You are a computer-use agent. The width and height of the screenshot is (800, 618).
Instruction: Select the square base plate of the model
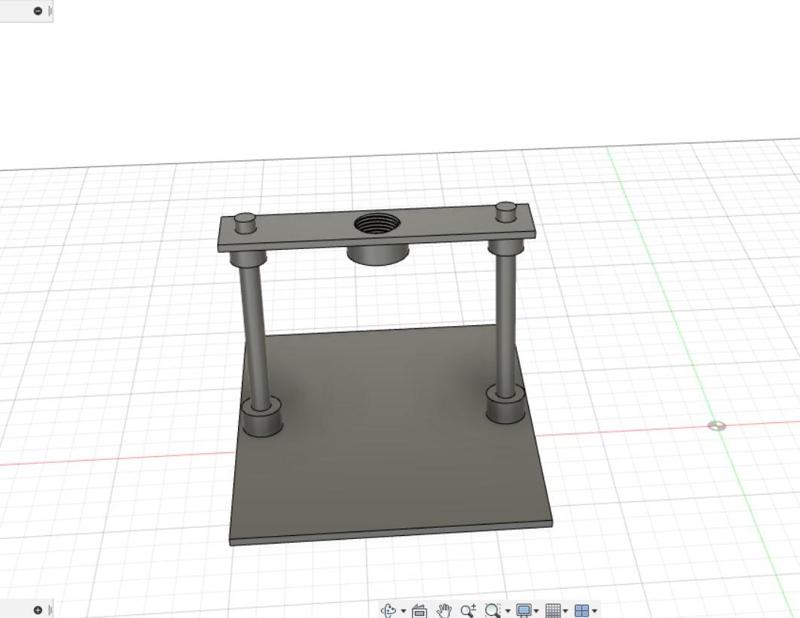click(390, 480)
